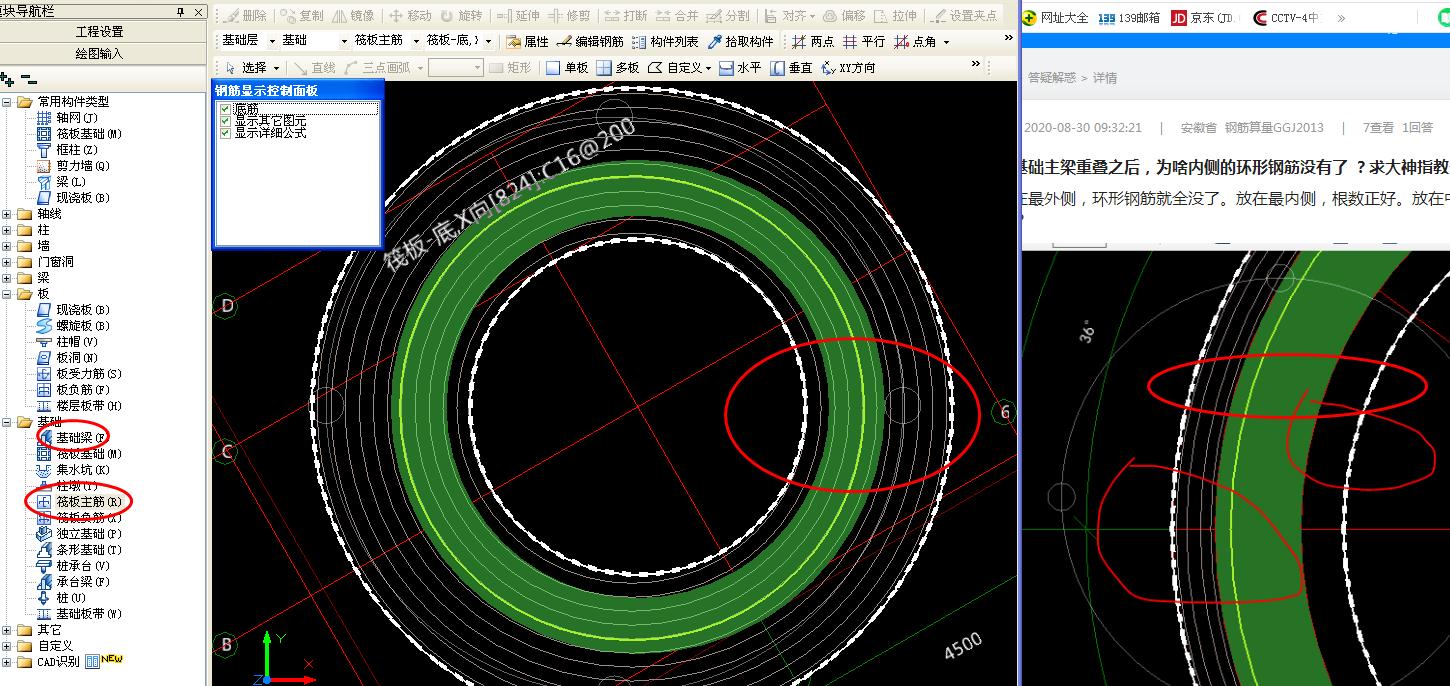Viewport: 1450px width, 686px height.
Task: Collapse all tree nodes with minus icon
Action: pyautogui.click(x=28, y=78)
